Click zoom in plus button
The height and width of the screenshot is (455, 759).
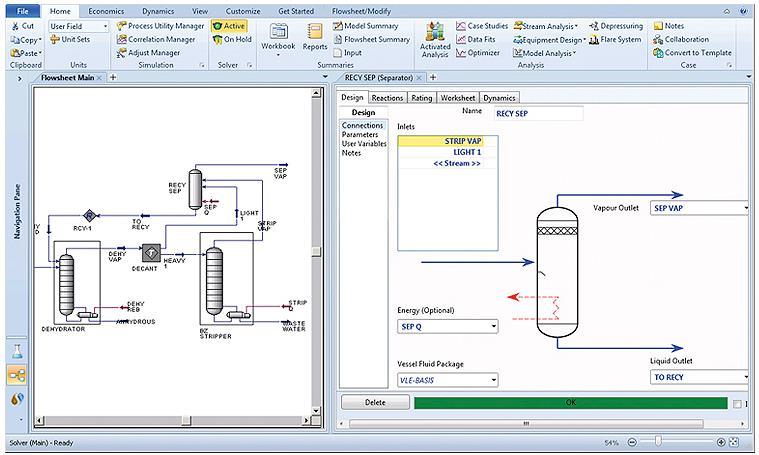point(721,442)
